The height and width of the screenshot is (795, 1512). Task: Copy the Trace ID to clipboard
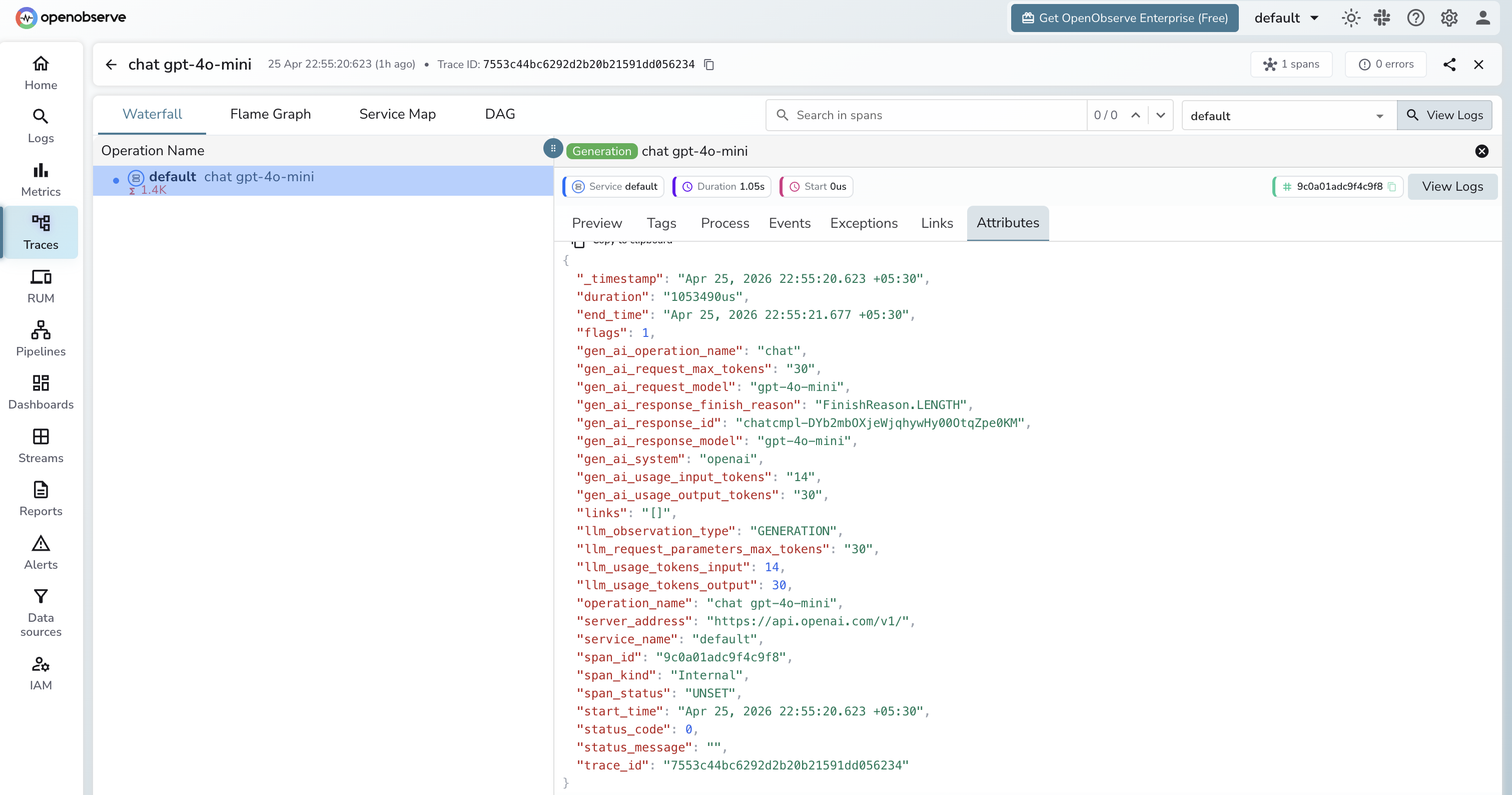(708, 65)
